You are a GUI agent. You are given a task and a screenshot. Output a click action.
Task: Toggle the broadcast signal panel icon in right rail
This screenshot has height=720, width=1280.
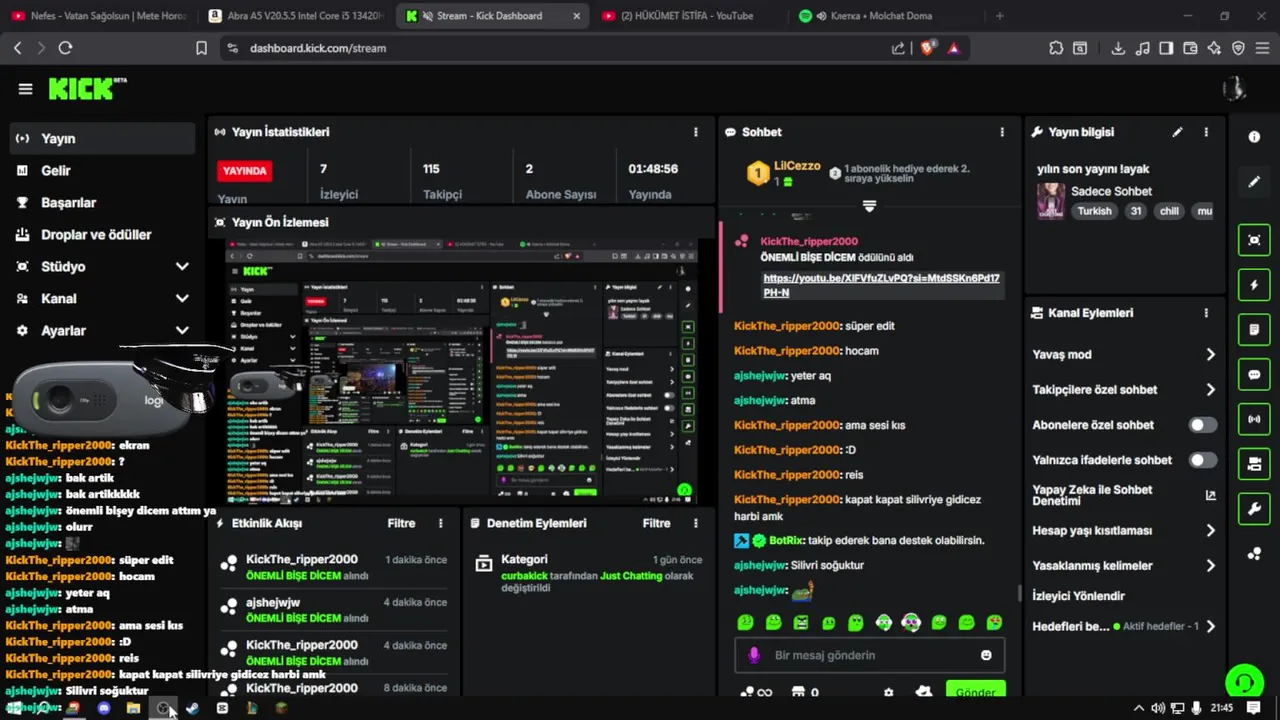[1254, 419]
